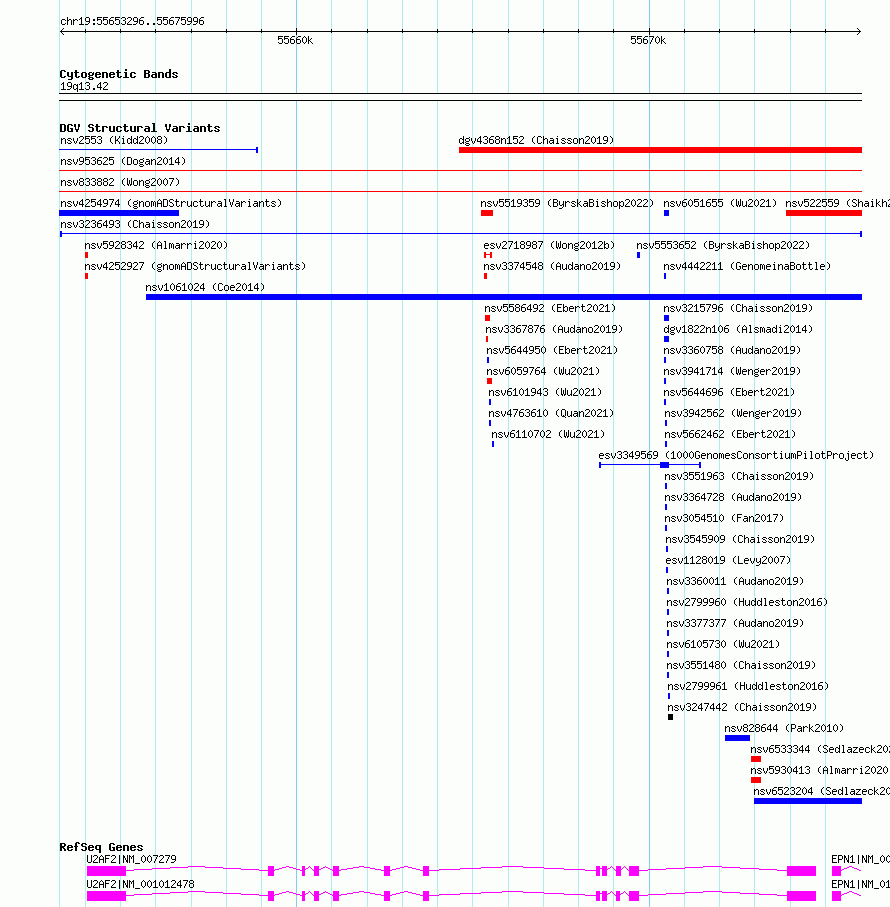The width and height of the screenshot is (890, 907).
Task: Open U2AF2|NM_001012478 gene label
Action: point(141,884)
